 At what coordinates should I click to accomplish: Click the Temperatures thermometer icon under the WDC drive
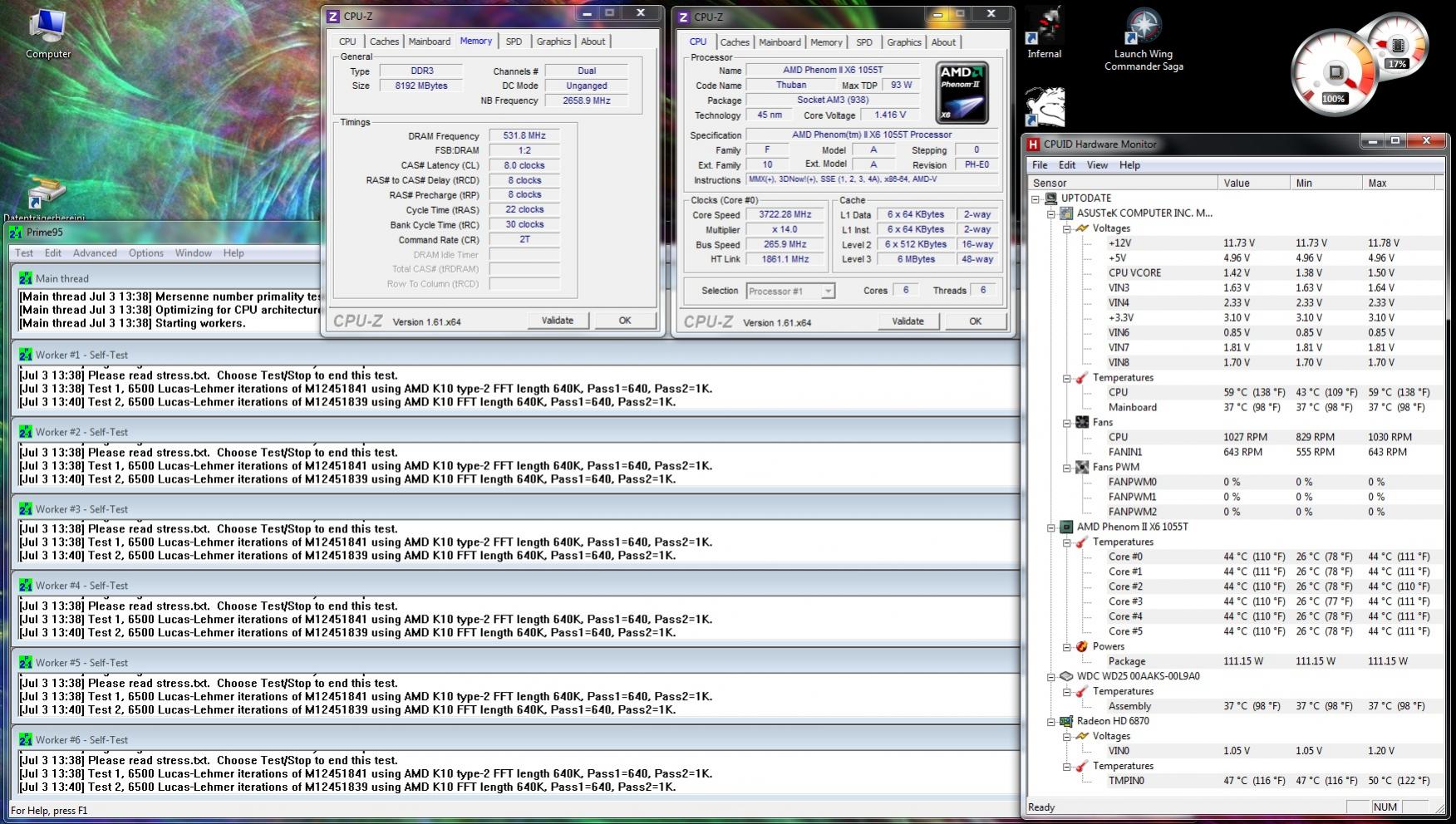pos(1082,691)
